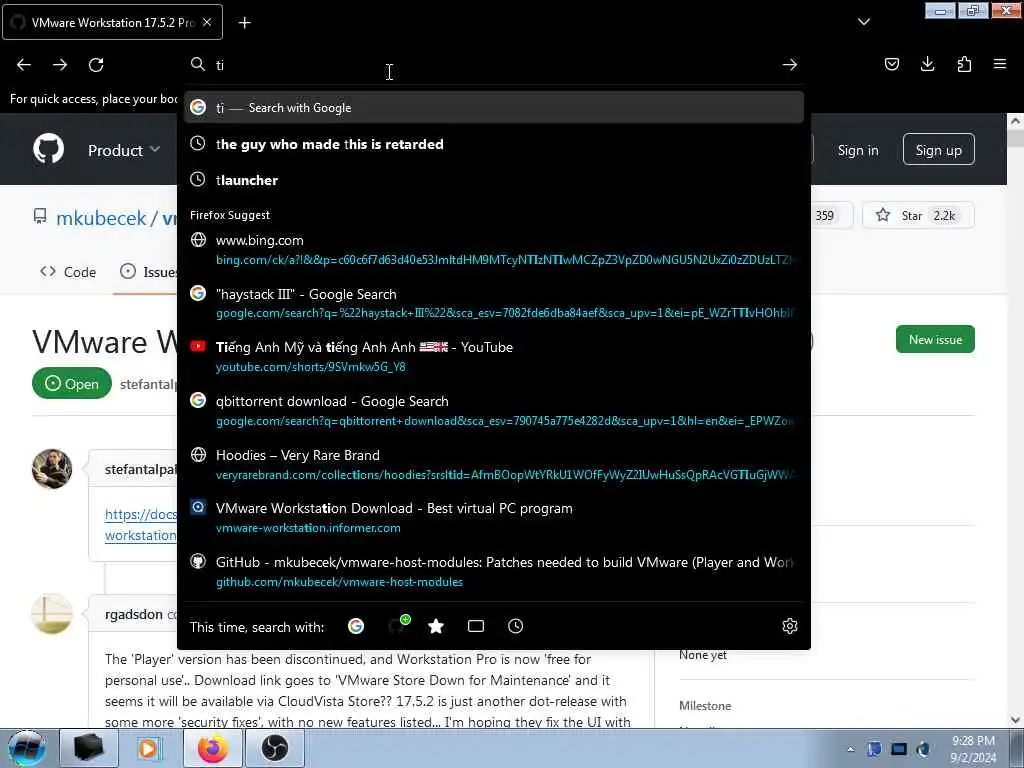Add the new search engine icon with plus badge
This screenshot has height=768, width=1024.
(397, 626)
